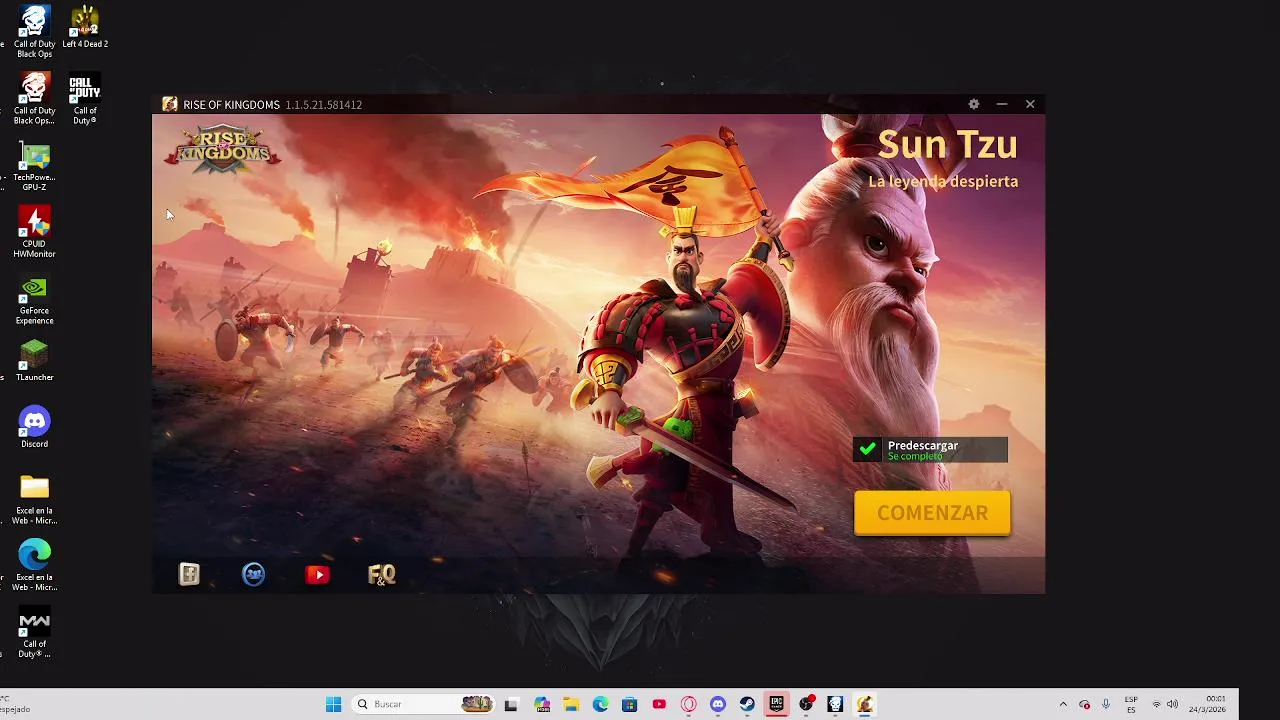1280x720 pixels.
Task: Open the ESP ES language switcher
Action: click(x=1131, y=704)
